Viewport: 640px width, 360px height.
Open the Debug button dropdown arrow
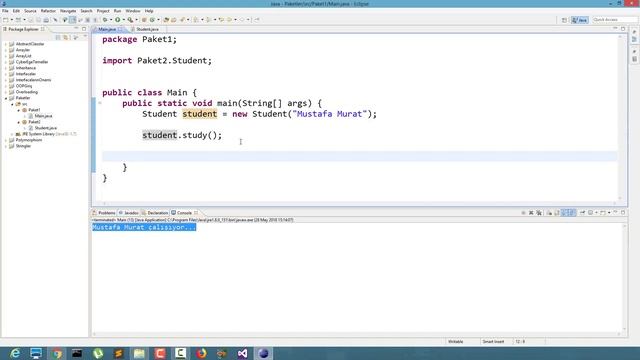pyautogui.click(x=111, y=20)
